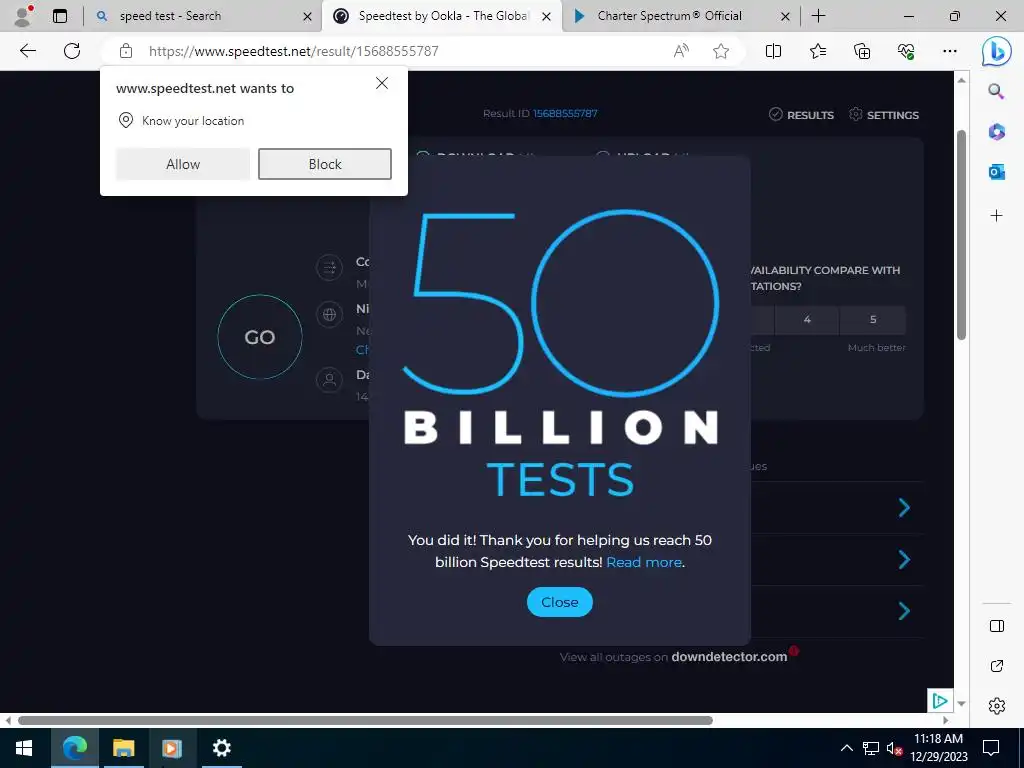This screenshot has height=768, width=1024.
Task: Close the speed test - Search tab
Action: pyautogui.click(x=308, y=17)
